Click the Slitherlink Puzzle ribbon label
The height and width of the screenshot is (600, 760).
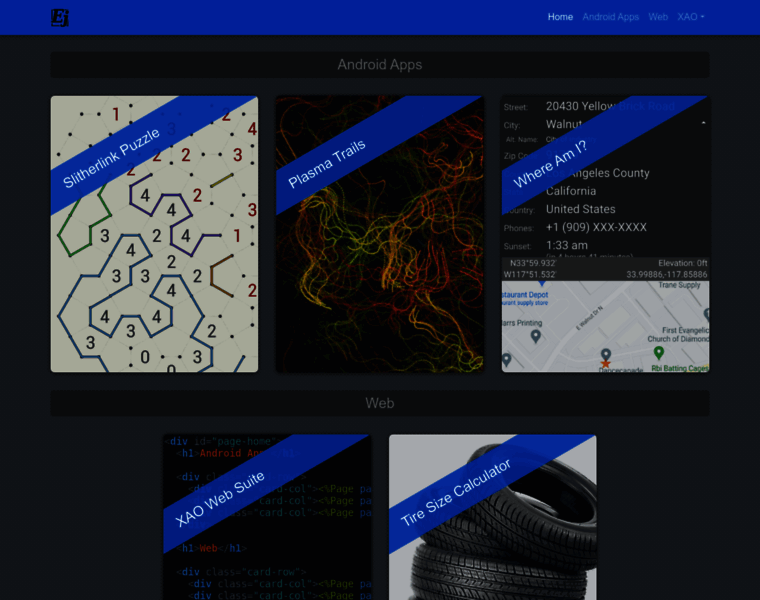point(111,158)
